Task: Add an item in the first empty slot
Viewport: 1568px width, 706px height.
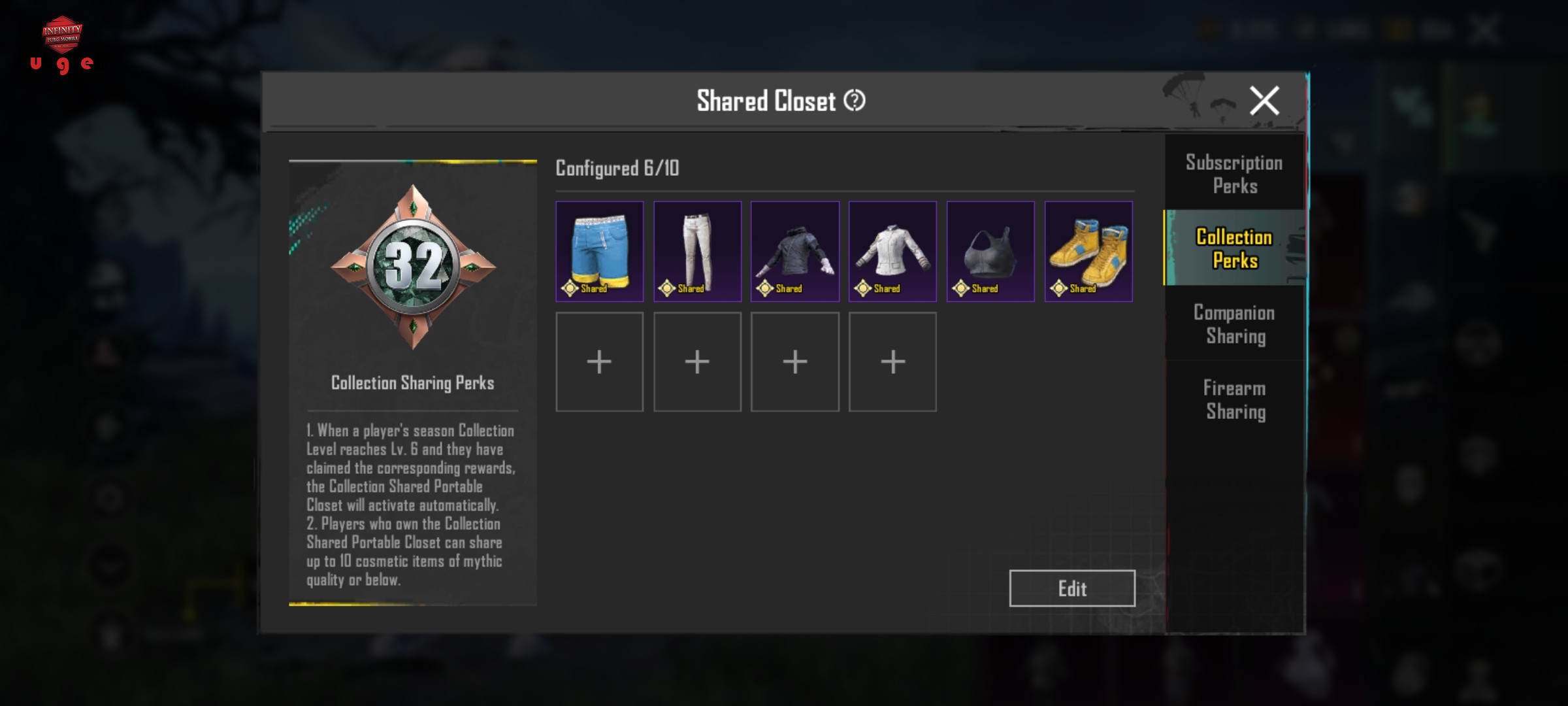Action: (600, 362)
